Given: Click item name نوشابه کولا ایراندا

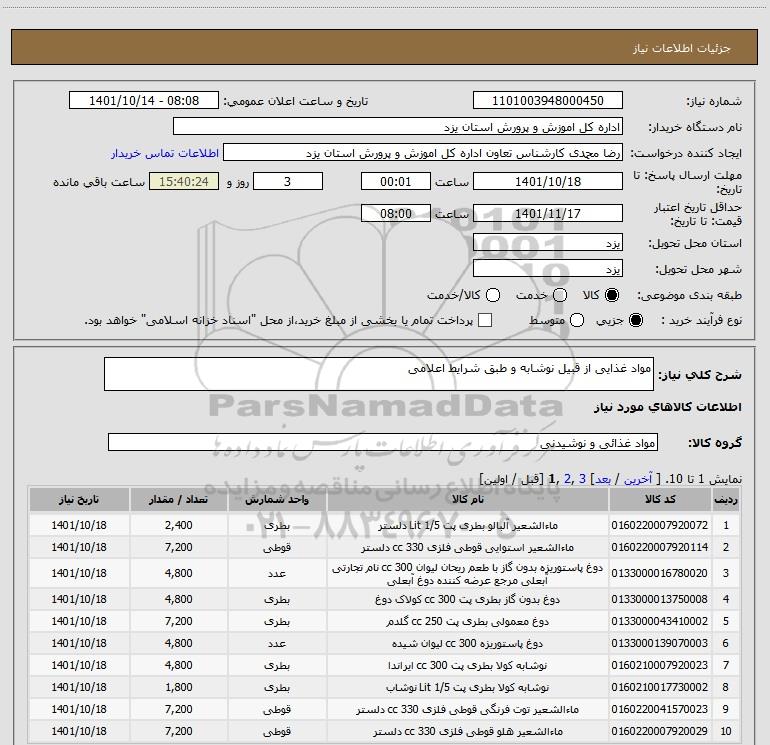Looking at the screenshot, I should (x=468, y=665).
